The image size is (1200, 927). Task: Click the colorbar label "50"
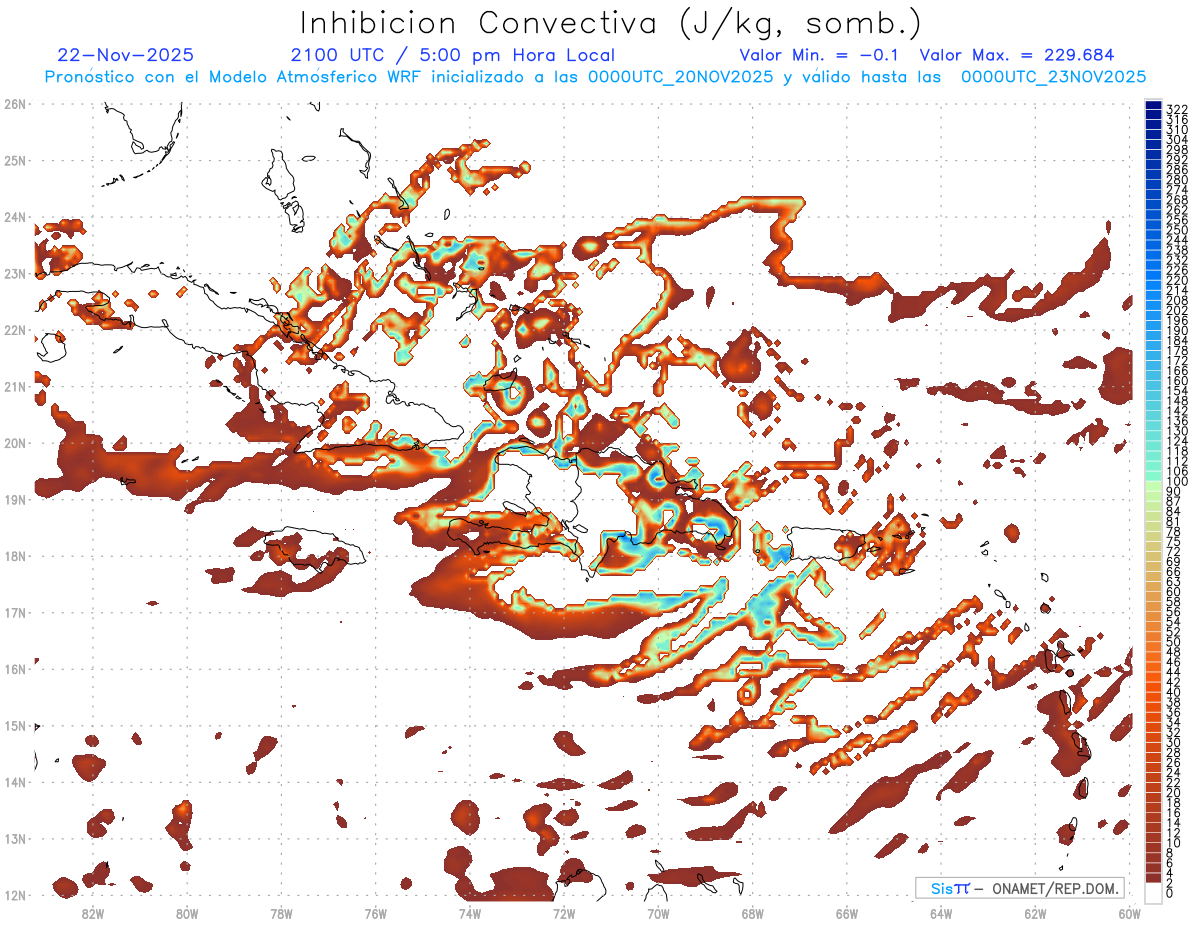(1174, 641)
